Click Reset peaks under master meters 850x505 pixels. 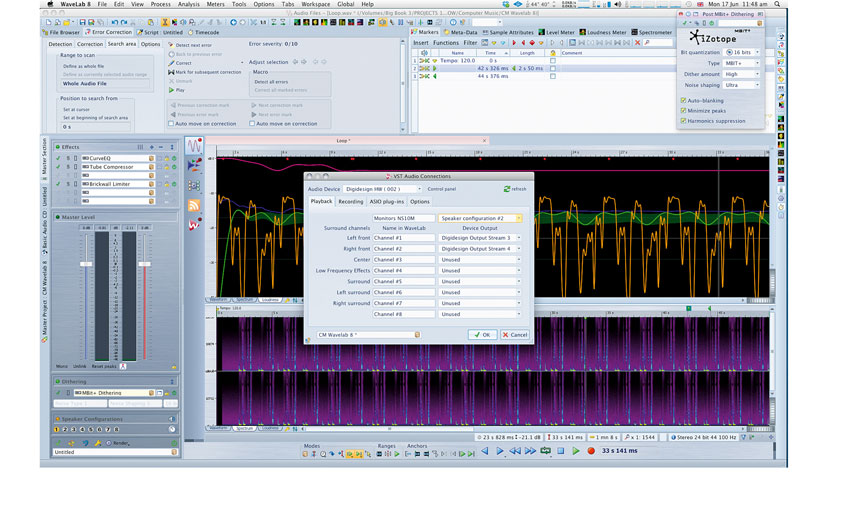pos(104,366)
